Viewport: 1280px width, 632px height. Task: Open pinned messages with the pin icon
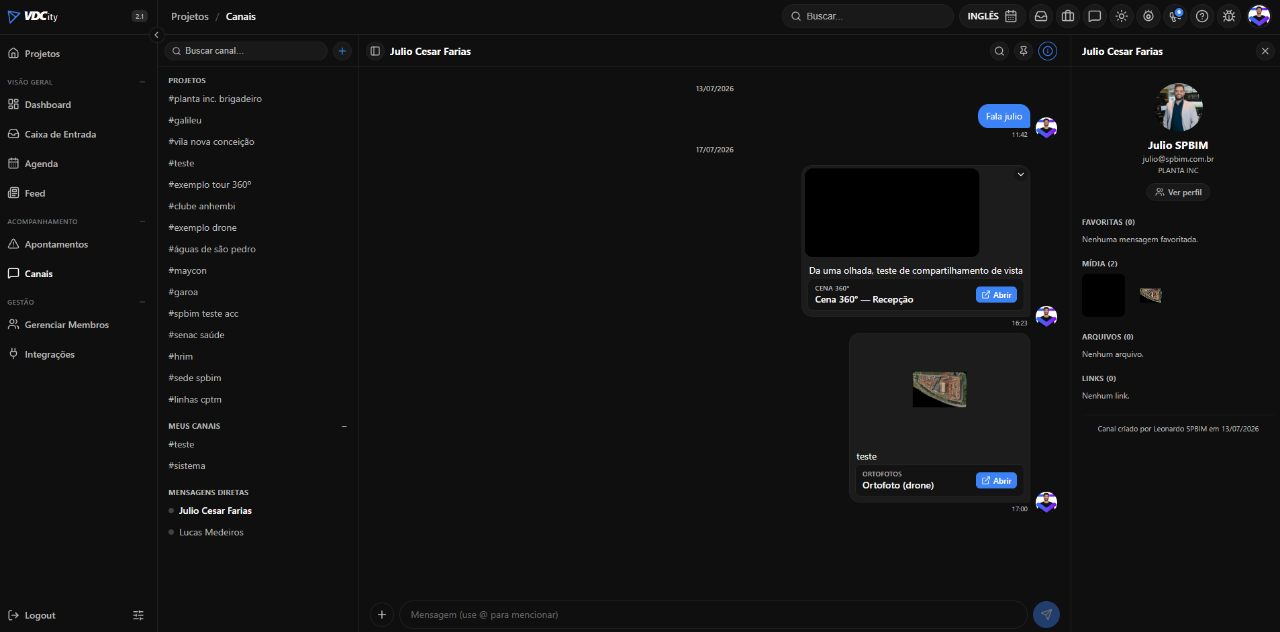(1023, 51)
